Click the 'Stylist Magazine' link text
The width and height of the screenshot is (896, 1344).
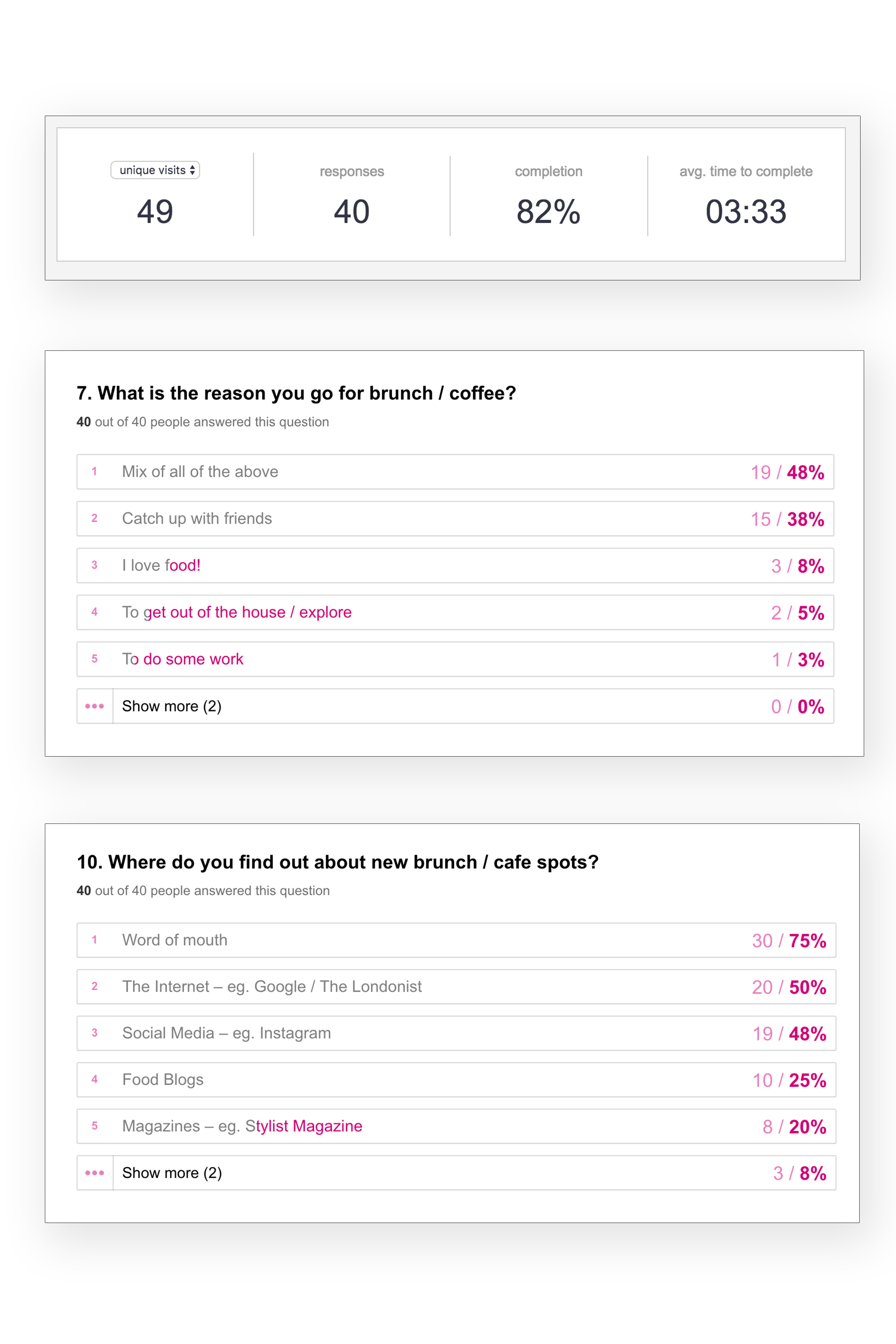pyautogui.click(x=303, y=1126)
